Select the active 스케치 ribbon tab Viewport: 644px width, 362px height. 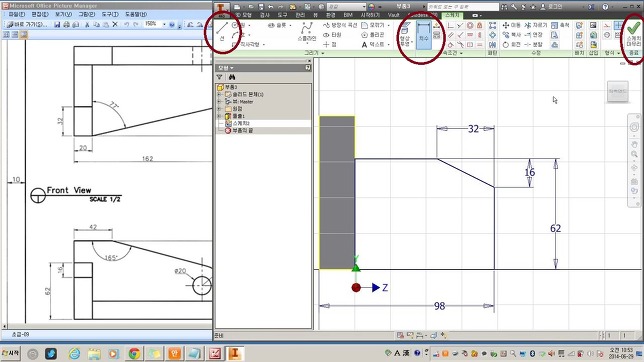tap(452, 15)
